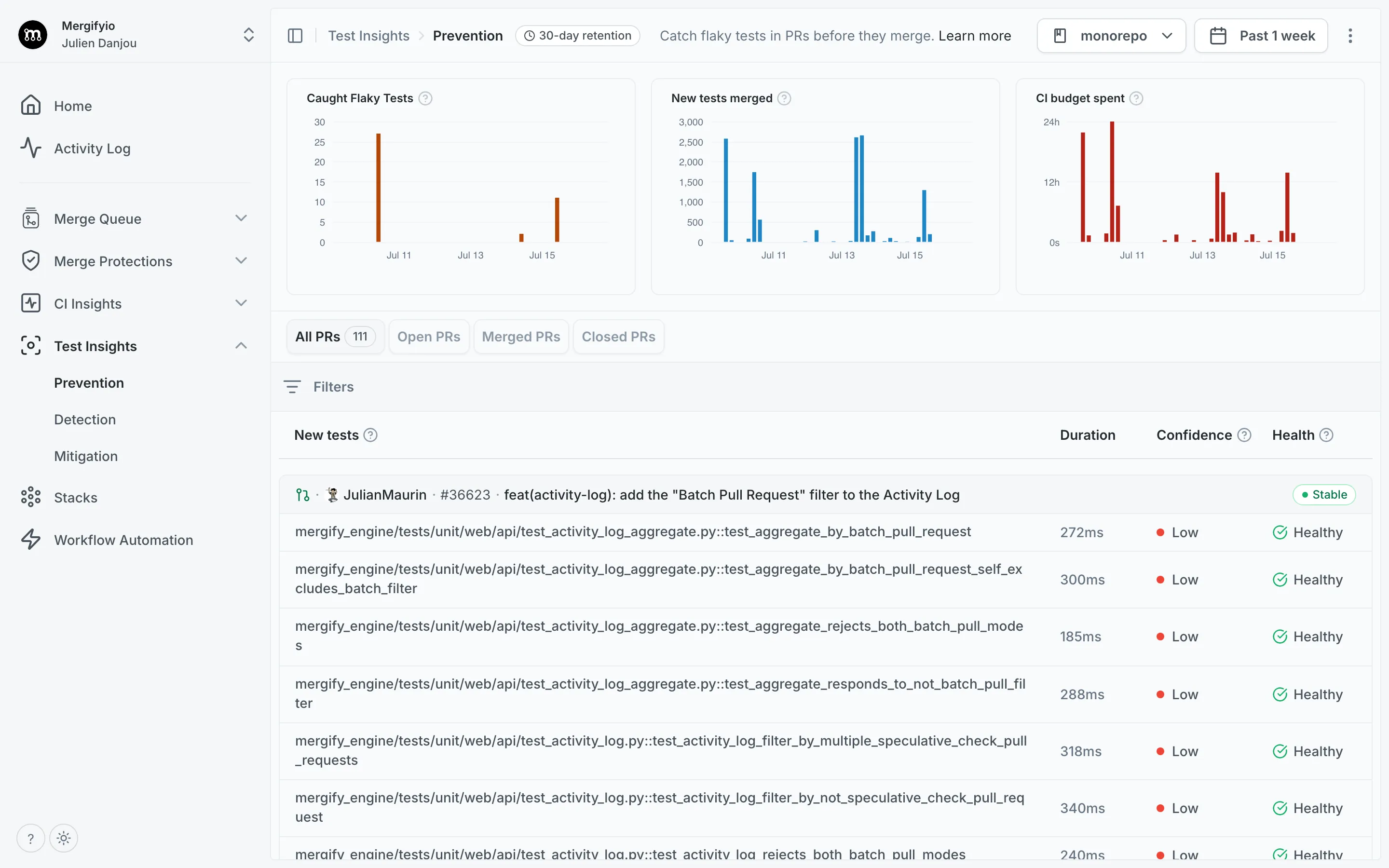
Task: Click help icon beside New tests header
Action: tap(371, 435)
